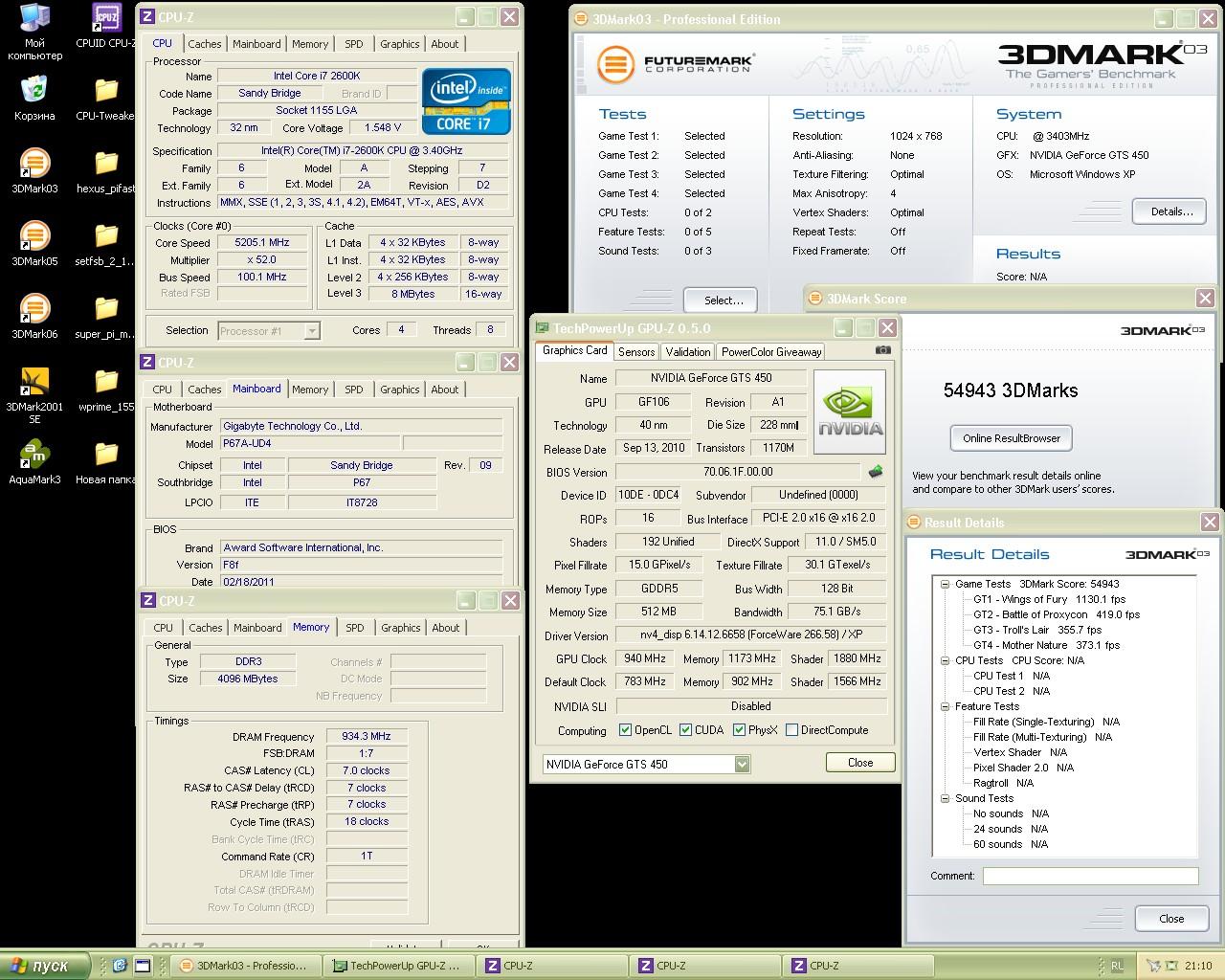Launch the 3DMark03 desktop shortcut

point(35,171)
